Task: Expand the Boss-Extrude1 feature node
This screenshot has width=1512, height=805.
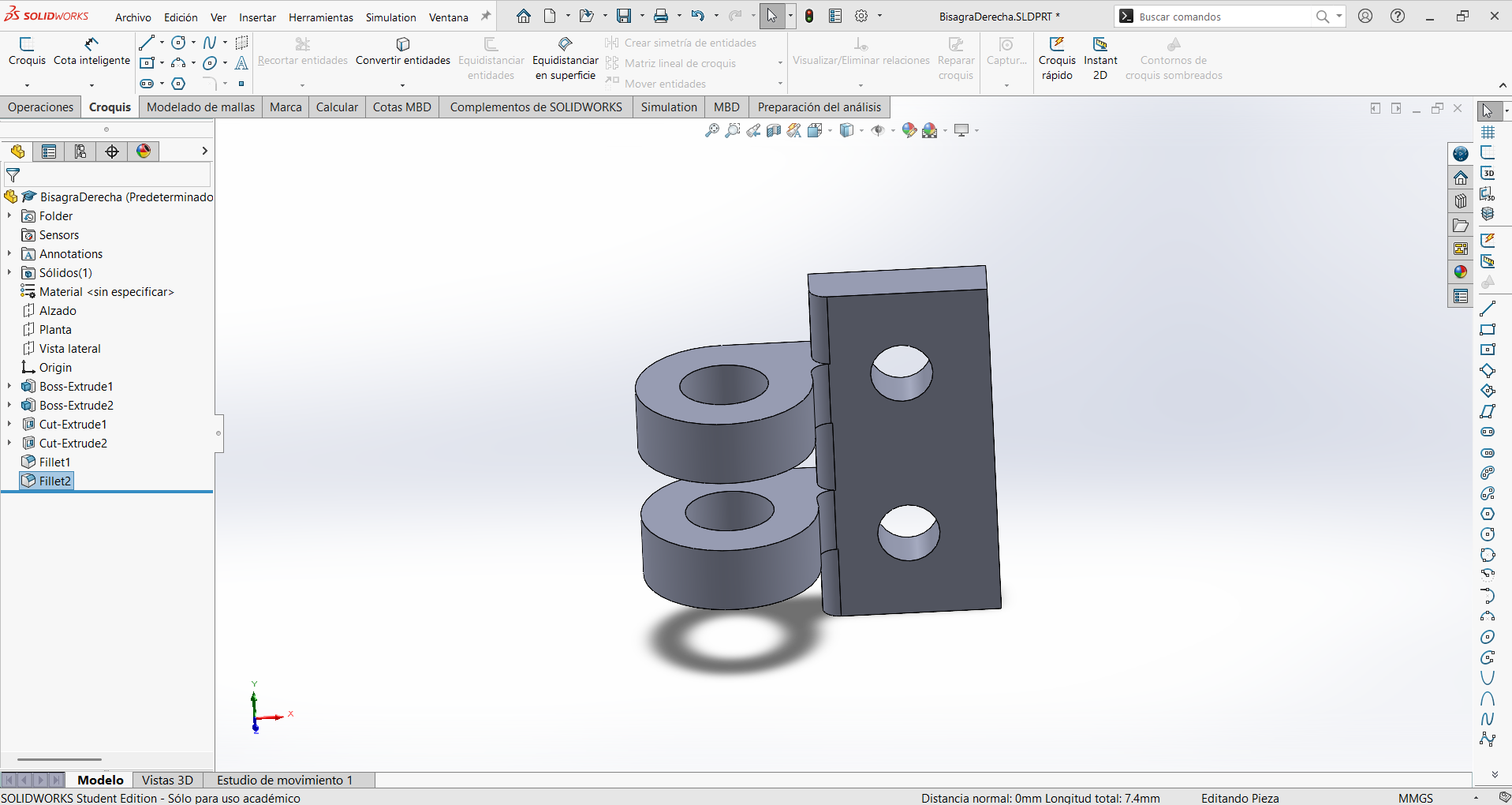Action: coord(9,386)
